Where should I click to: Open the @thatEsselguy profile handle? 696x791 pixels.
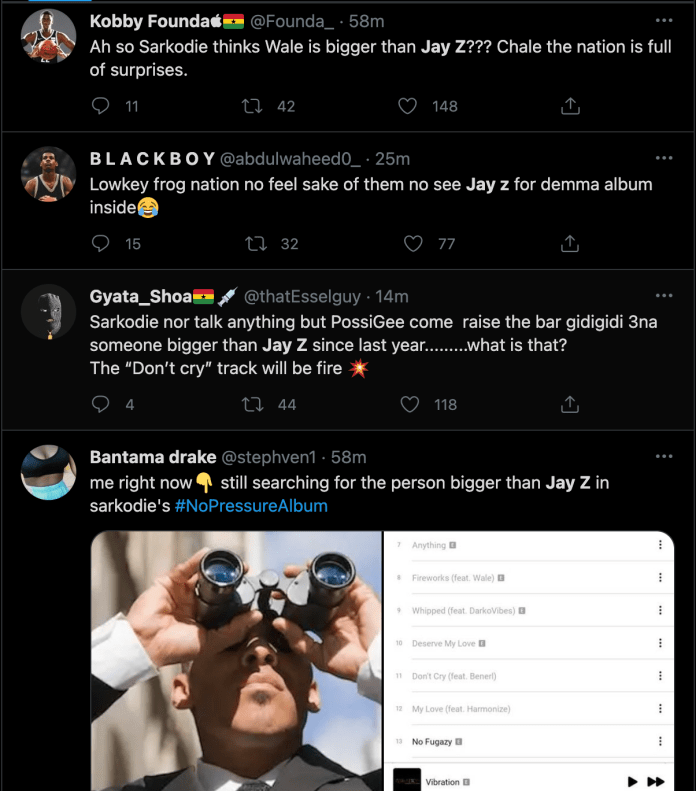302,297
